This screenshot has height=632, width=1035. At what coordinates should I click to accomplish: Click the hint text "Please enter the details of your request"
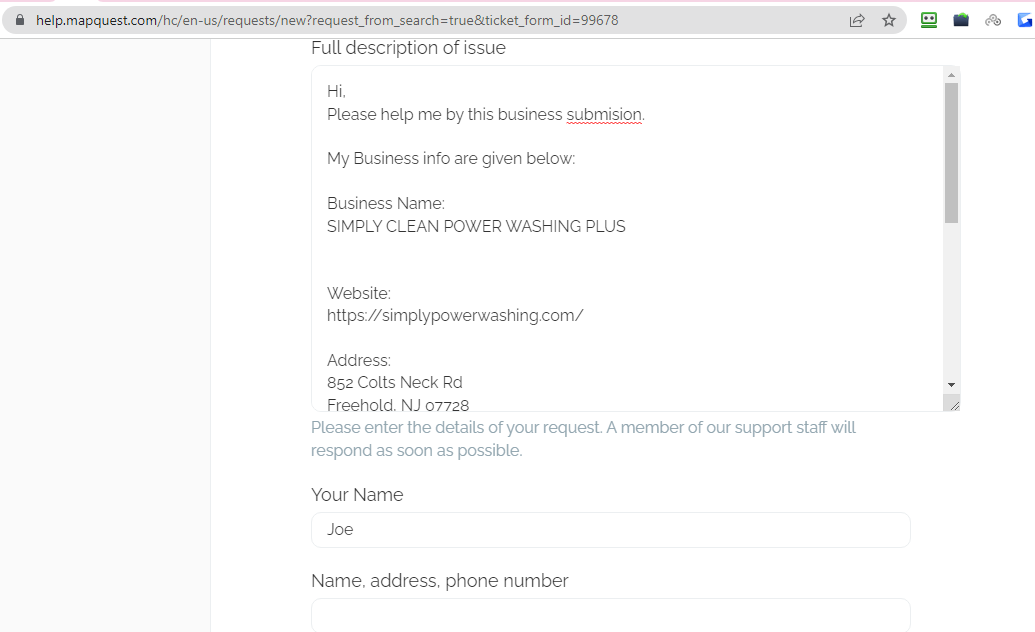[x=457, y=427]
